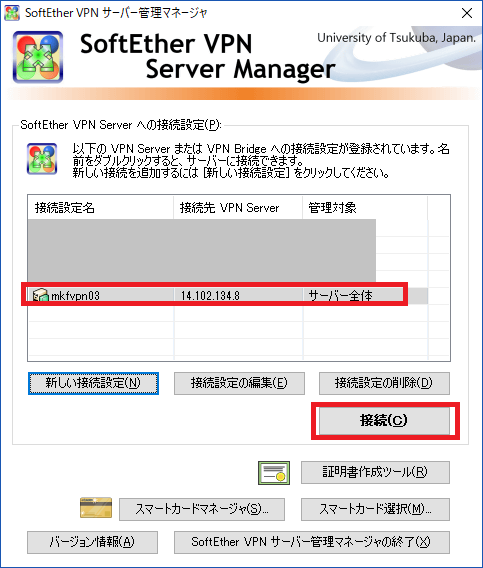Show バージョン情報(A)

point(92,542)
